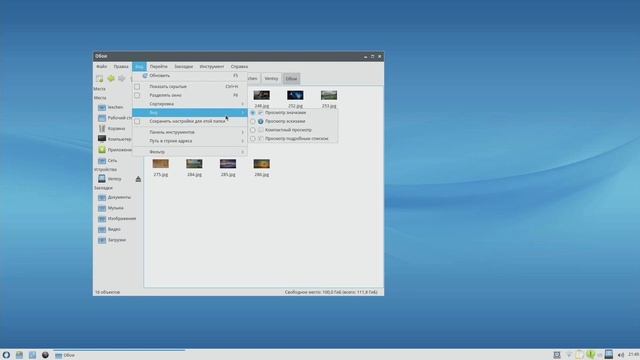Open the Места side pane selector
640x360 pixels.
tap(100, 89)
